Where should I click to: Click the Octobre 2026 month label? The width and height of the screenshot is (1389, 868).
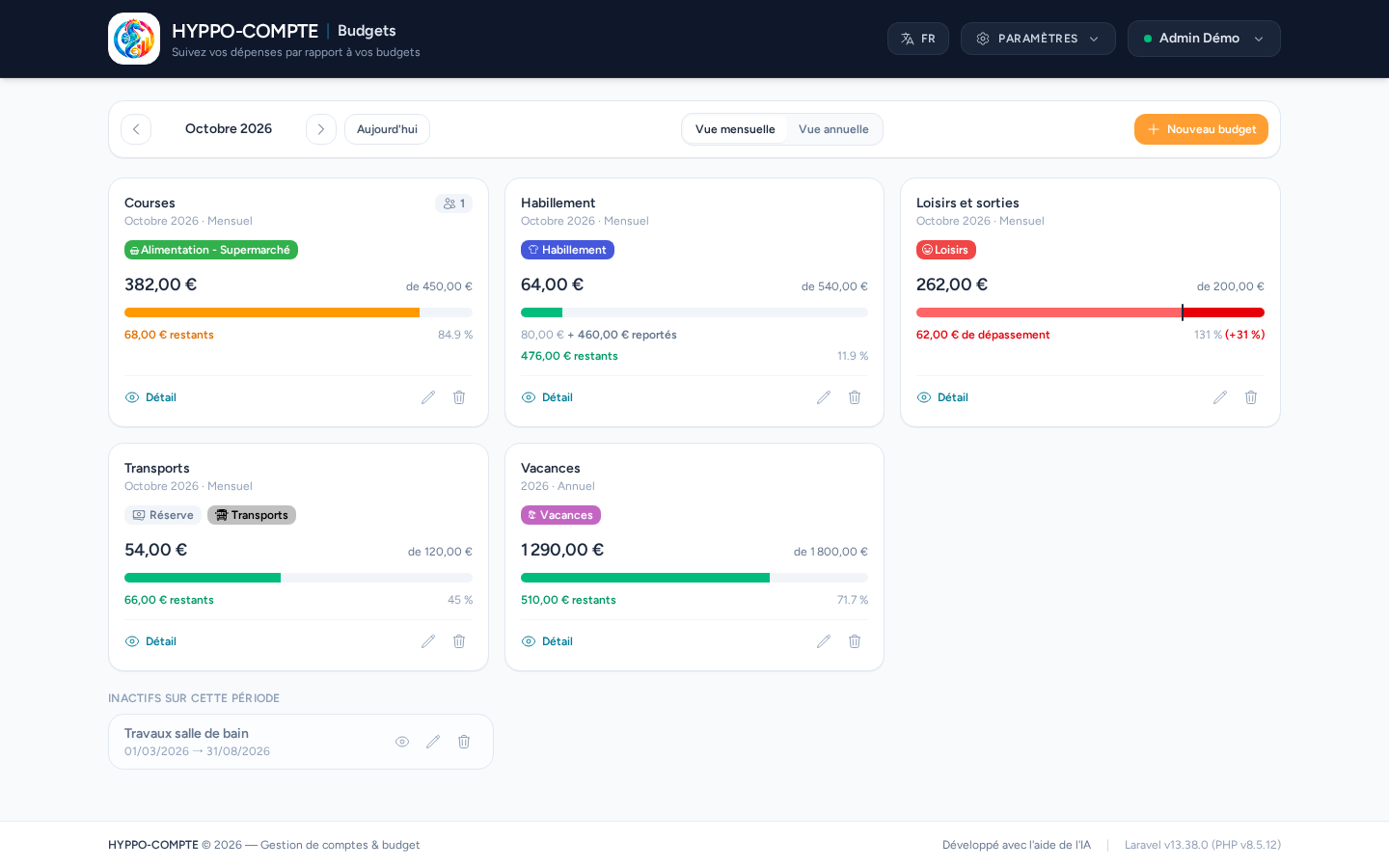tap(229, 128)
